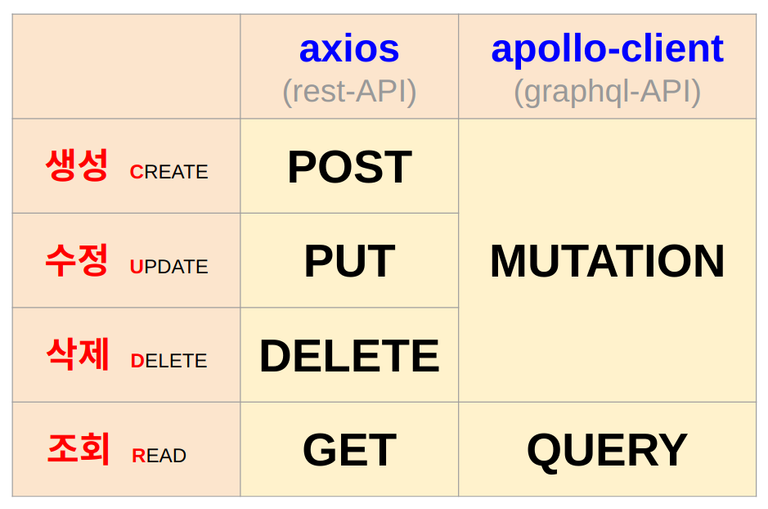
Task: Select the (graphql-API) subtitle text
Action: click(x=607, y=92)
